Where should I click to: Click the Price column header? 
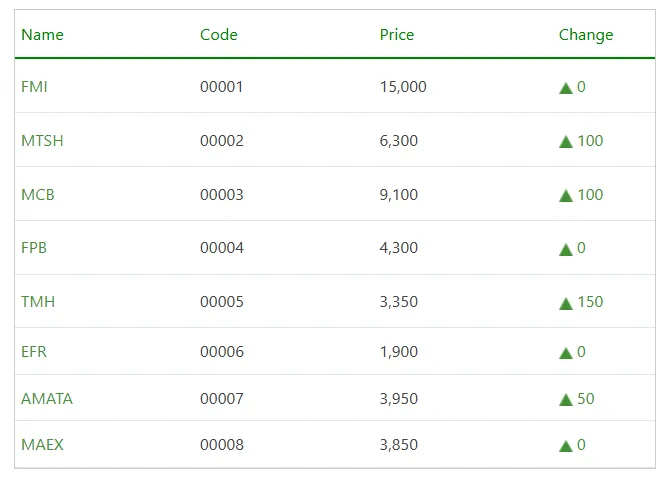pyautogui.click(x=397, y=35)
